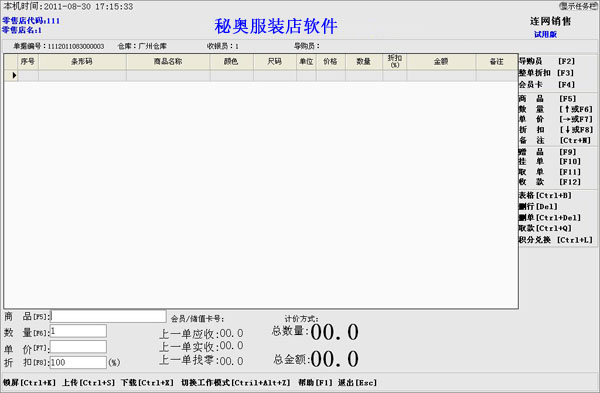
Task: Click the 显示任务栏 control at top right
Action: point(579,6)
